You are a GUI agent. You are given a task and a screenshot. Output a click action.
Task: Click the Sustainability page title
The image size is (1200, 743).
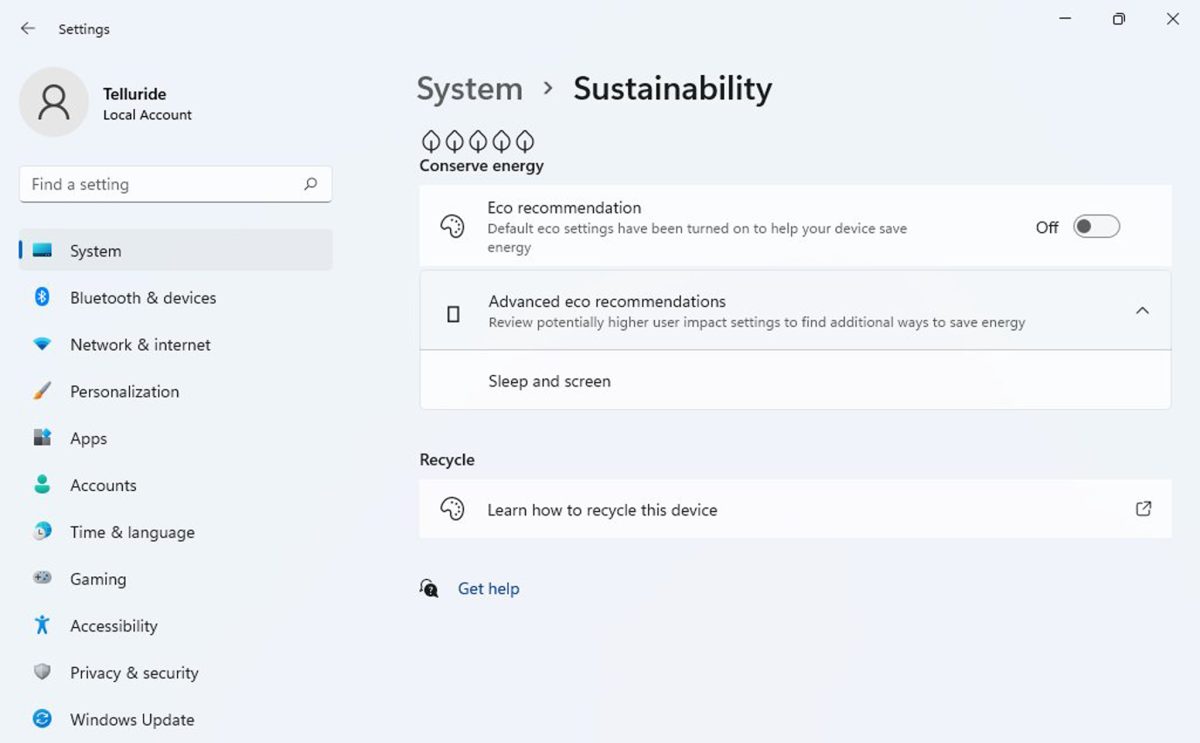672,88
